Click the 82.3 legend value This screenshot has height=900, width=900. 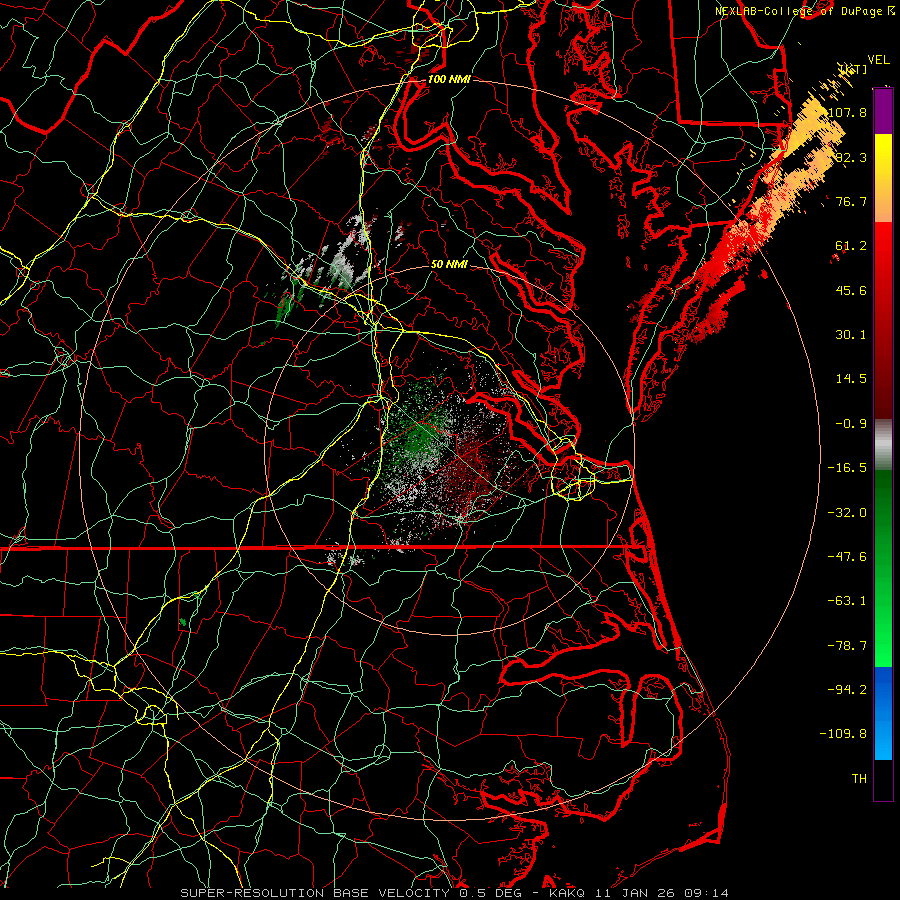[x=851, y=157]
